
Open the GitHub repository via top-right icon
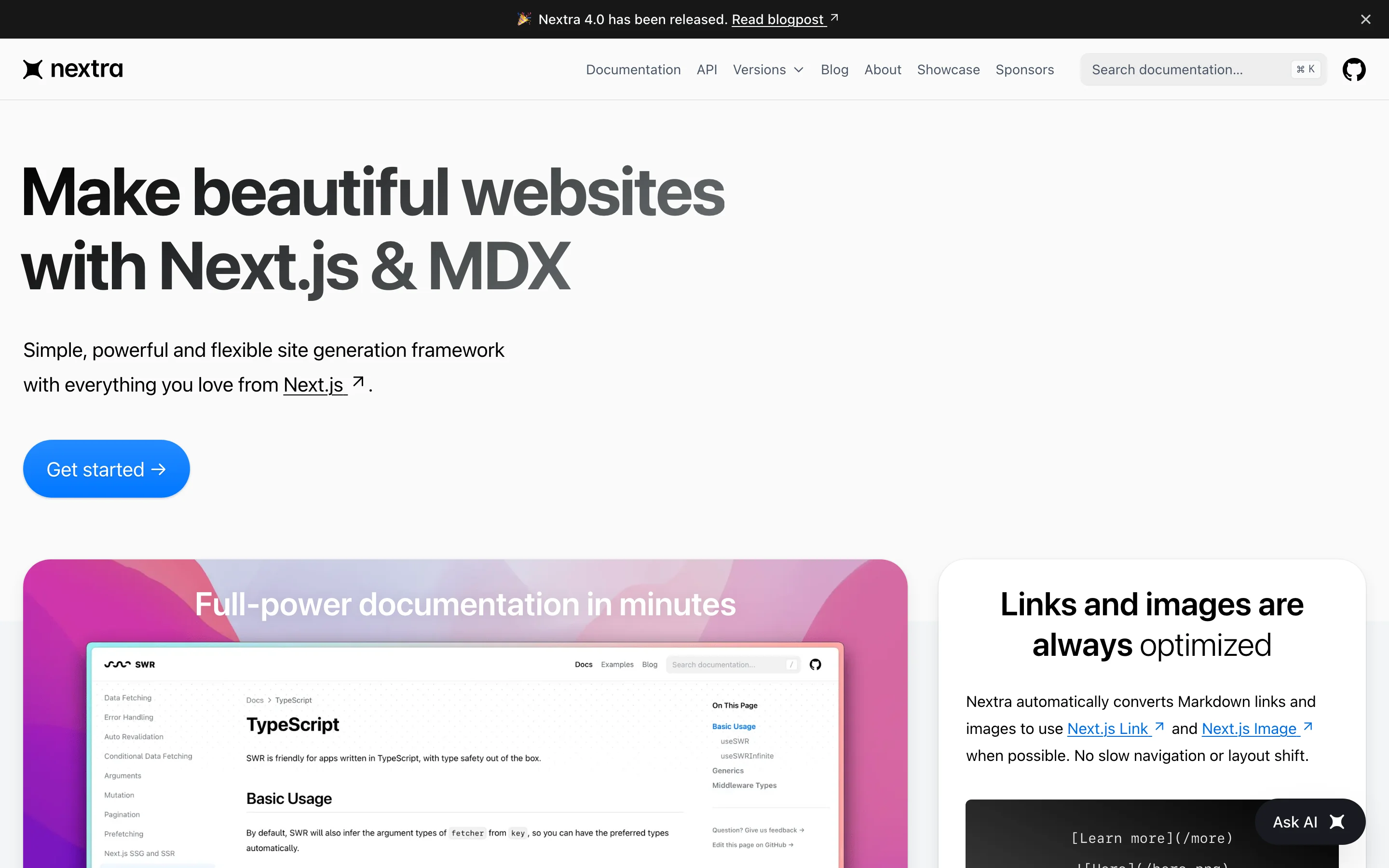1353,69
